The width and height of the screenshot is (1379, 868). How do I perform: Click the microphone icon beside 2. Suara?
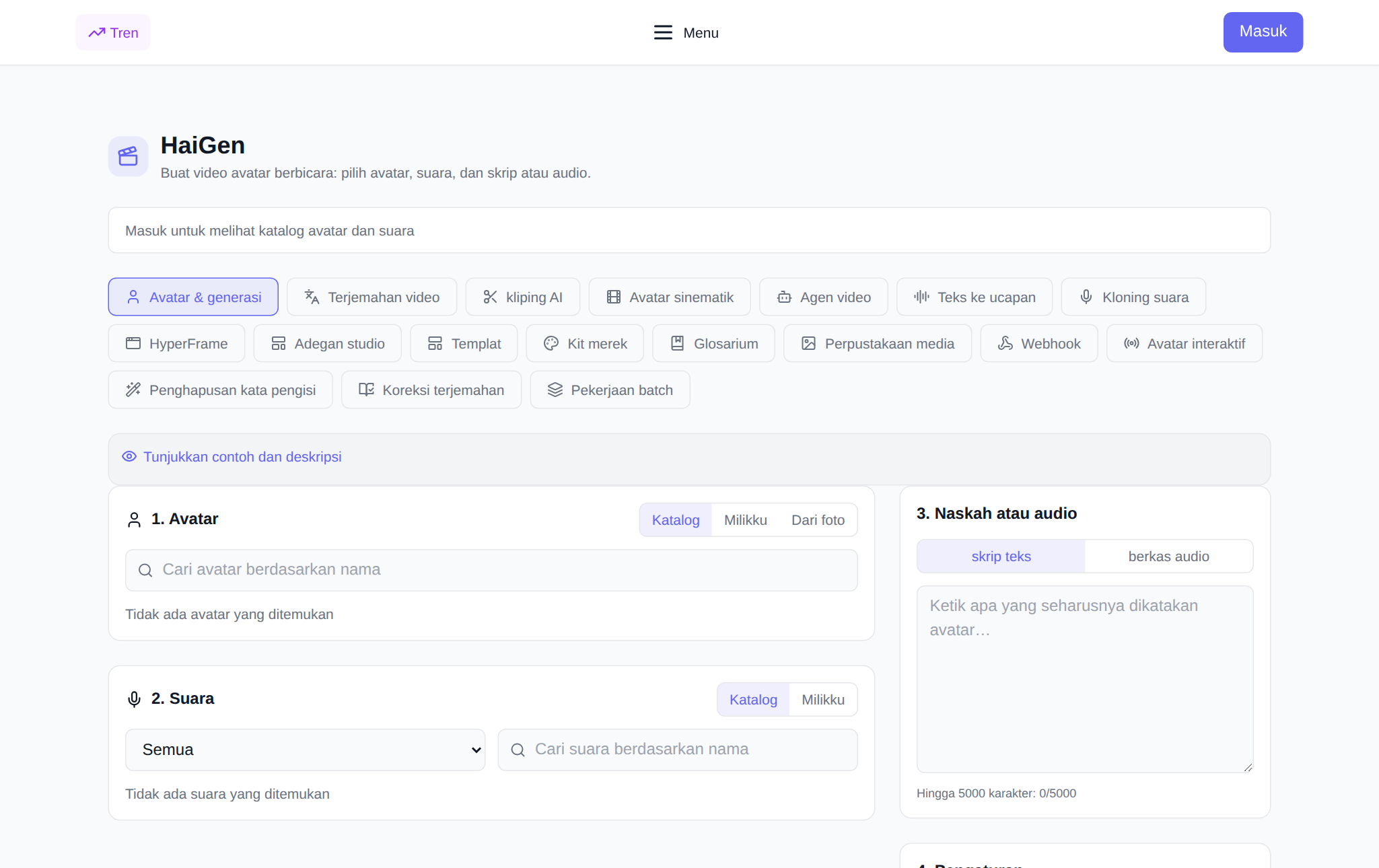[x=135, y=699]
